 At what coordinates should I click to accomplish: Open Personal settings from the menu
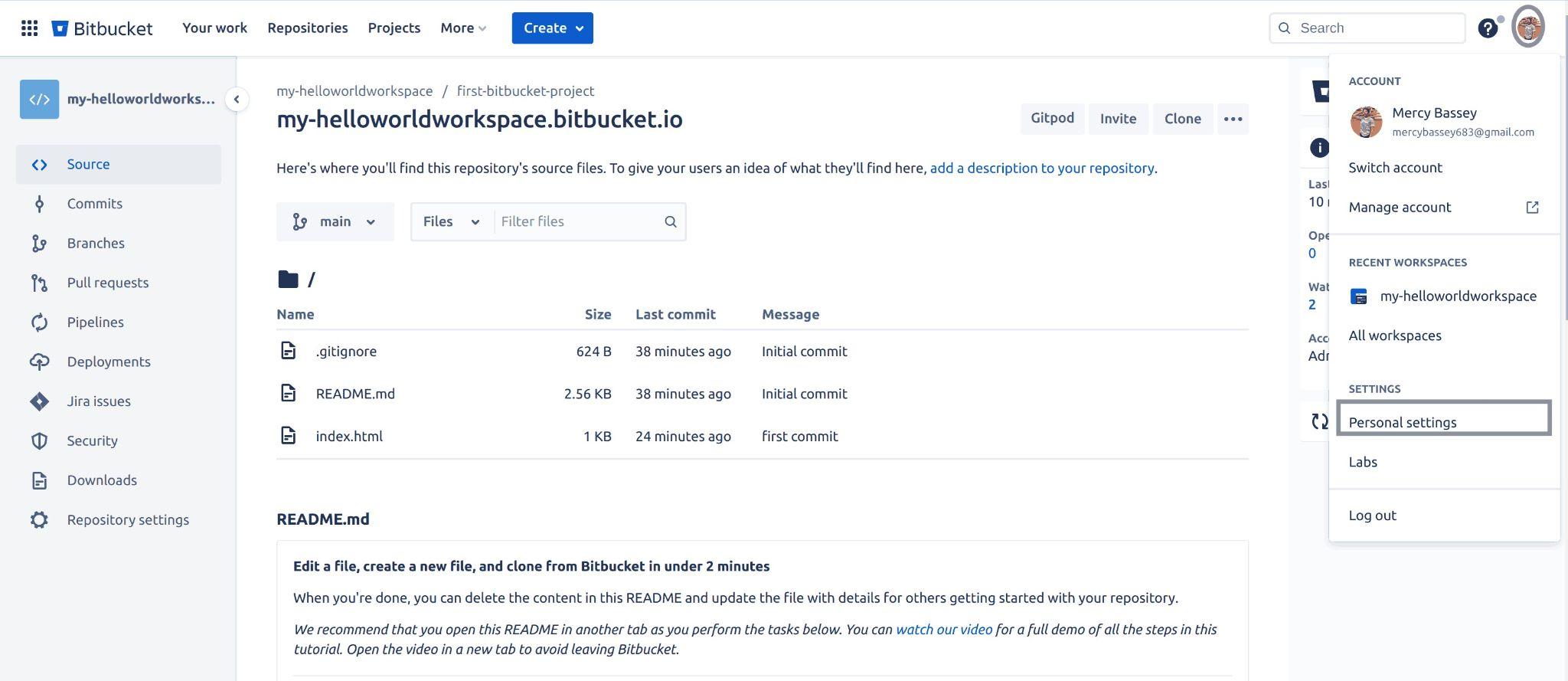(1444, 418)
